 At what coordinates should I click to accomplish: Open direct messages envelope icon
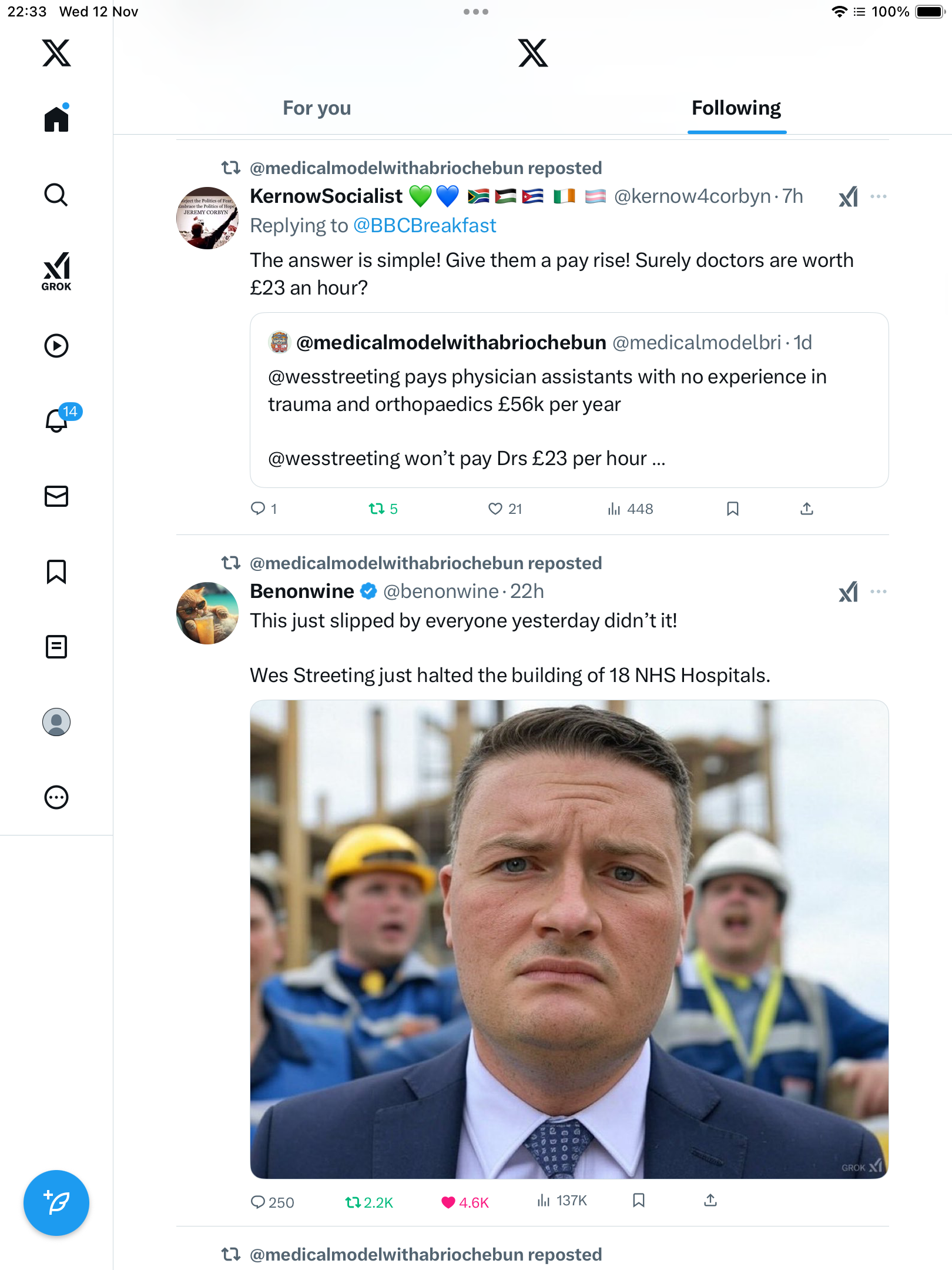point(56,496)
